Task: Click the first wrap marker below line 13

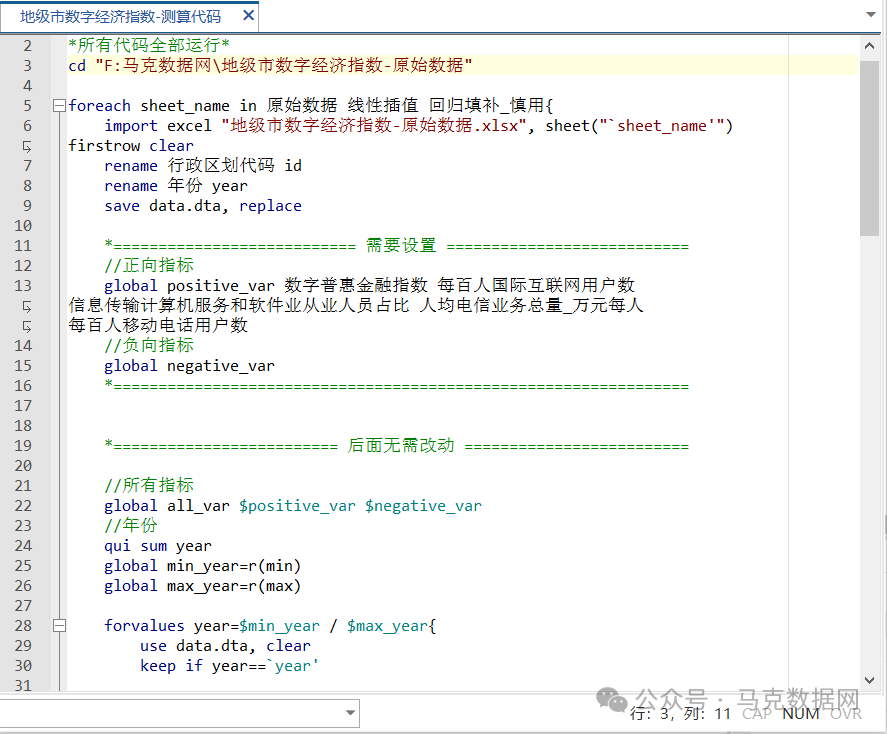Action: click(x=27, y=306)
